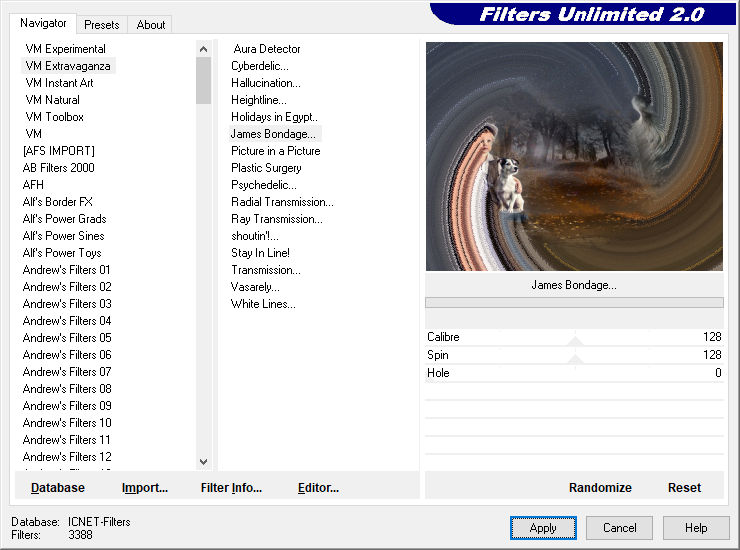Screen dimensions: 740x550
Task: Open the About tab
Action: [151, 25]
